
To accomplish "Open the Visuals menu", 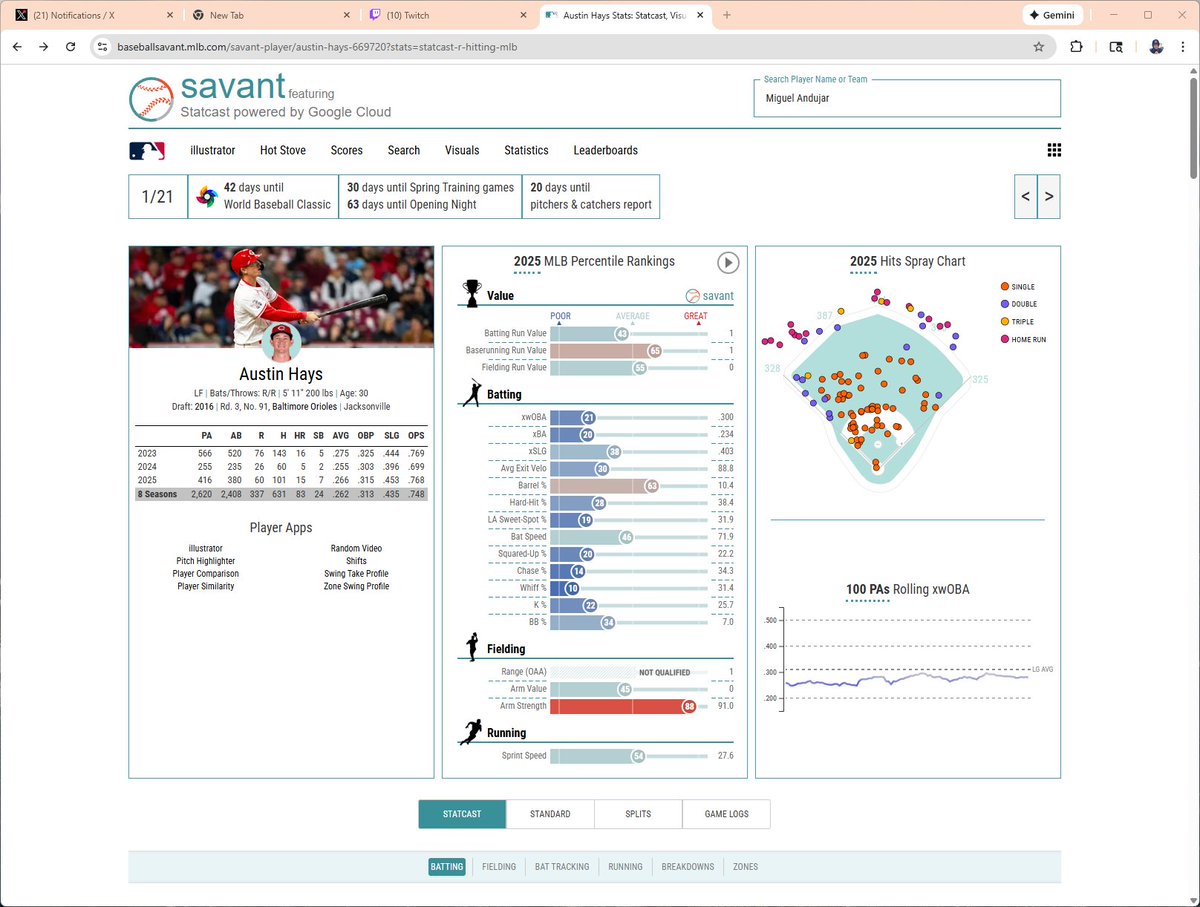I will pos(462,151).
